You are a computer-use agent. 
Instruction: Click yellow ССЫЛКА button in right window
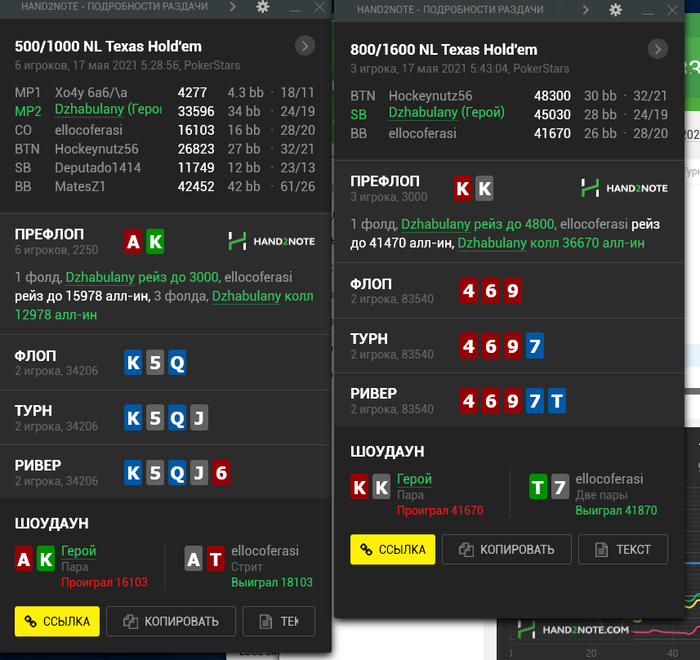click(392, 549)
